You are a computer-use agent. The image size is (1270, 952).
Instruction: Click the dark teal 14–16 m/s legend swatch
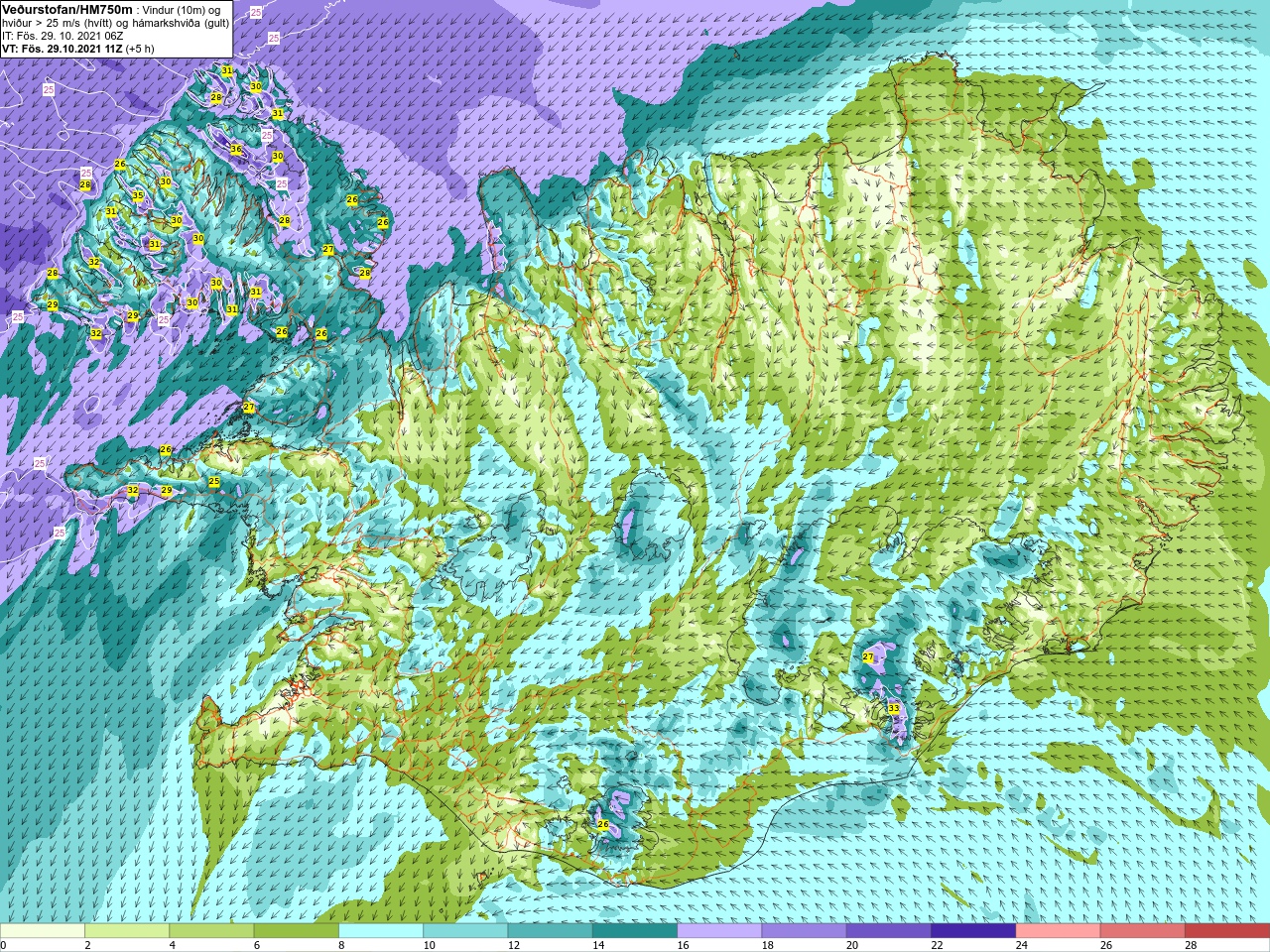[635, 931]
